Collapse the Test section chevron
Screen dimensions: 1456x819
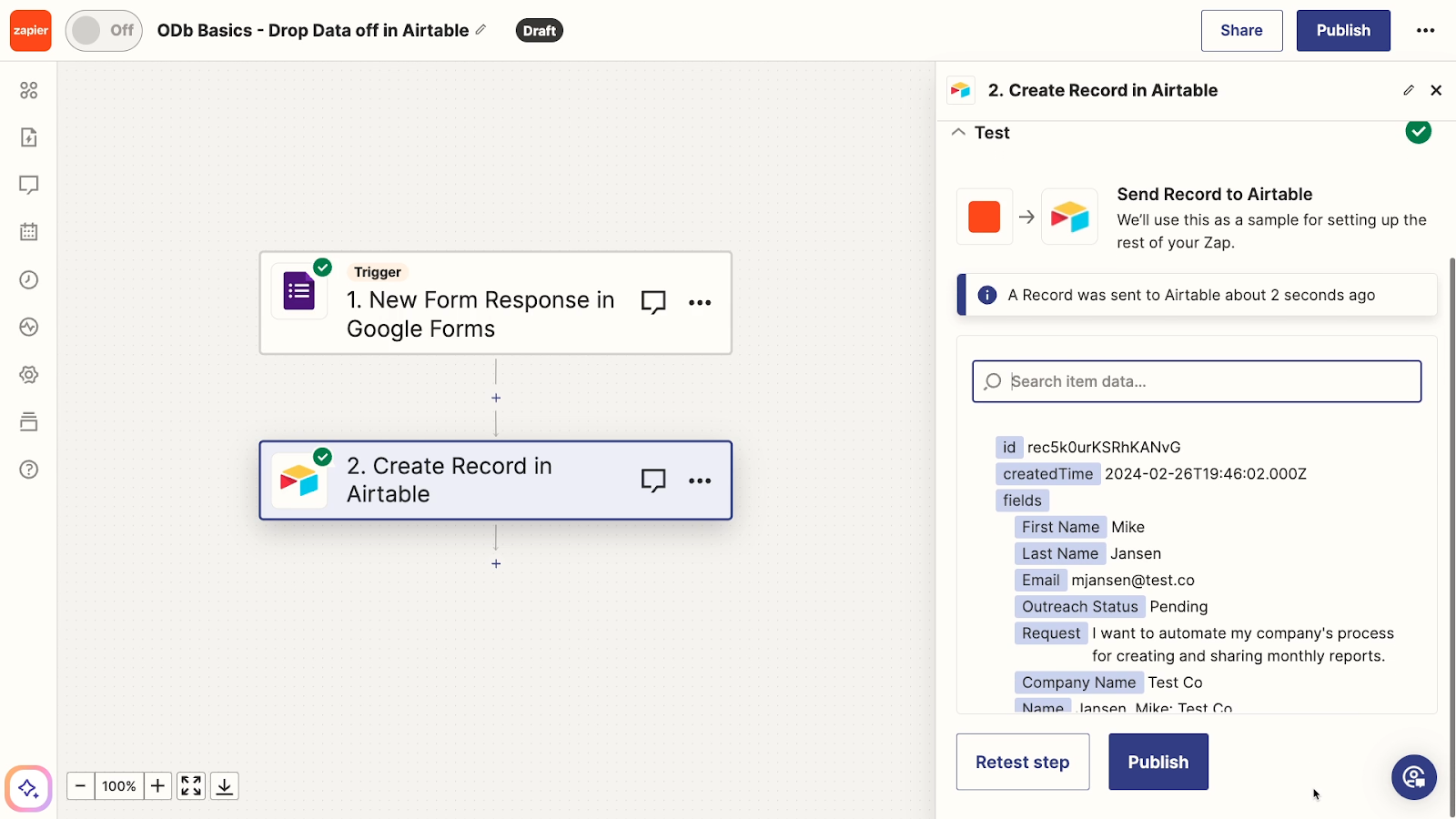coord(958,132)
